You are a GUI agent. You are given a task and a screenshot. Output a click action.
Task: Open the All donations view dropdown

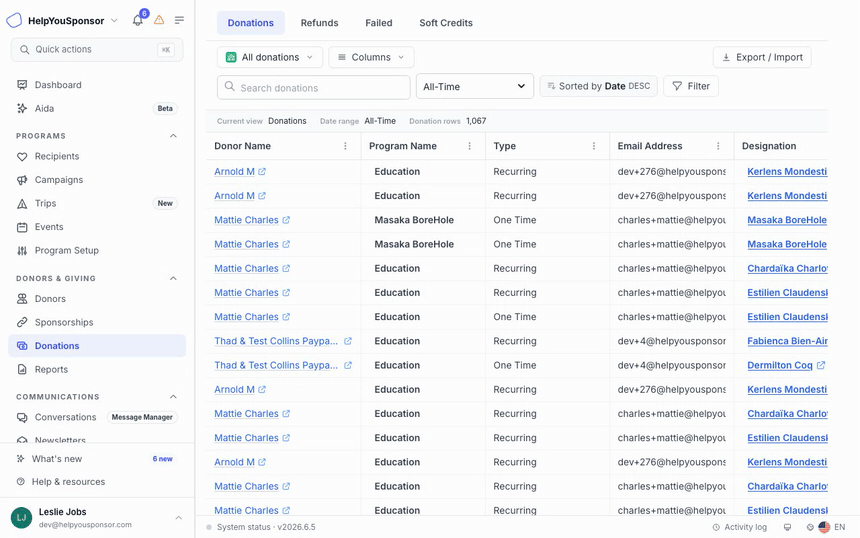tap(270, 57)
